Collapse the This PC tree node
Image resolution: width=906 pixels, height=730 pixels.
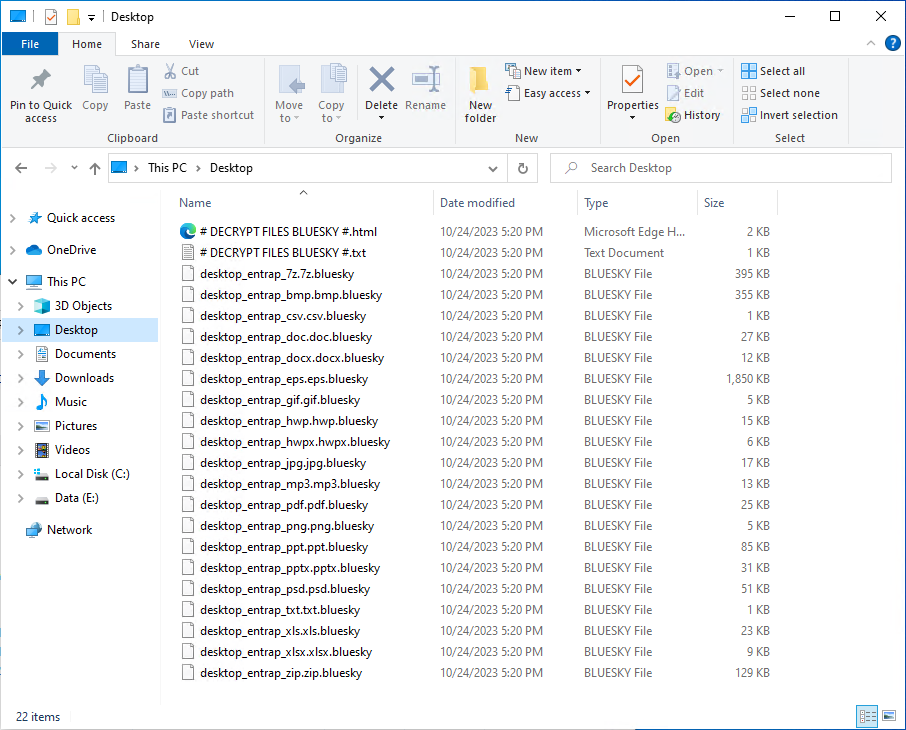(13, 281)
